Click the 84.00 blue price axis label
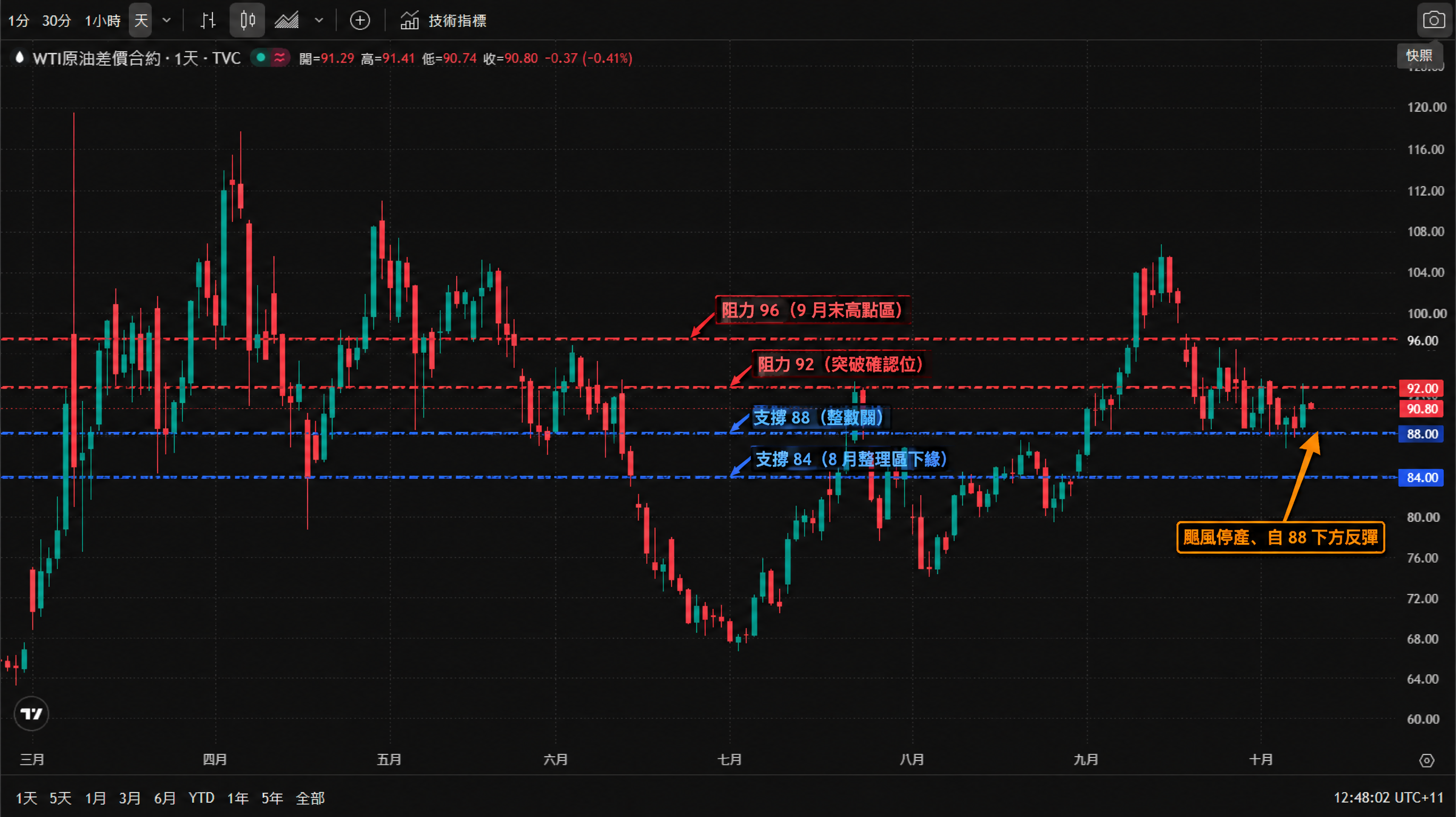This screenshot has height=817, width=1456. coord(1421,478)
